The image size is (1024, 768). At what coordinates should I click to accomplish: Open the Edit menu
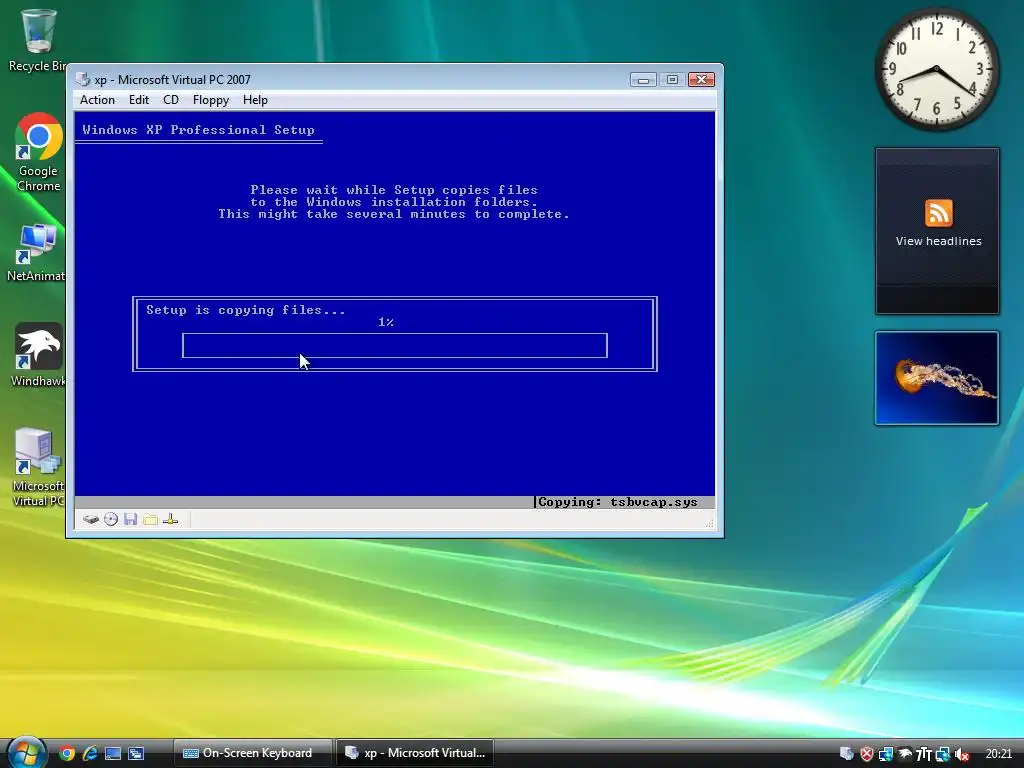138,100
